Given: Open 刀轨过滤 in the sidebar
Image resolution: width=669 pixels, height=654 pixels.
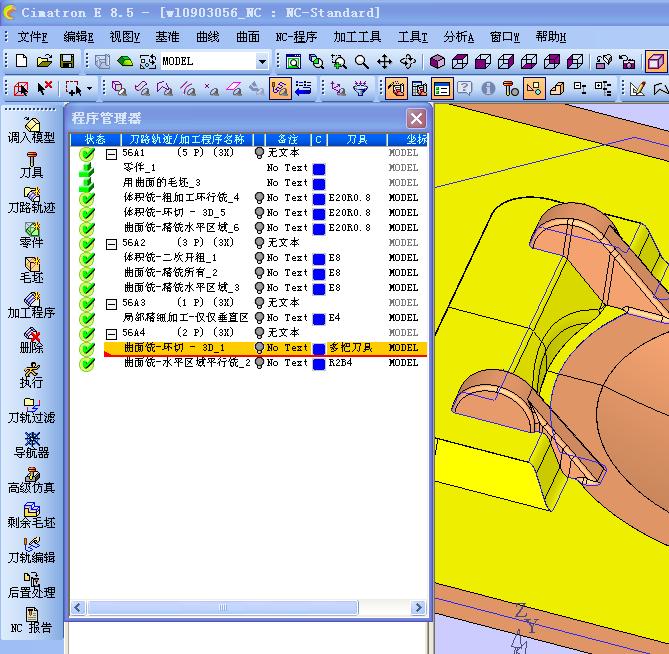Looking at the screenshot, I should [x=31, y=410].
